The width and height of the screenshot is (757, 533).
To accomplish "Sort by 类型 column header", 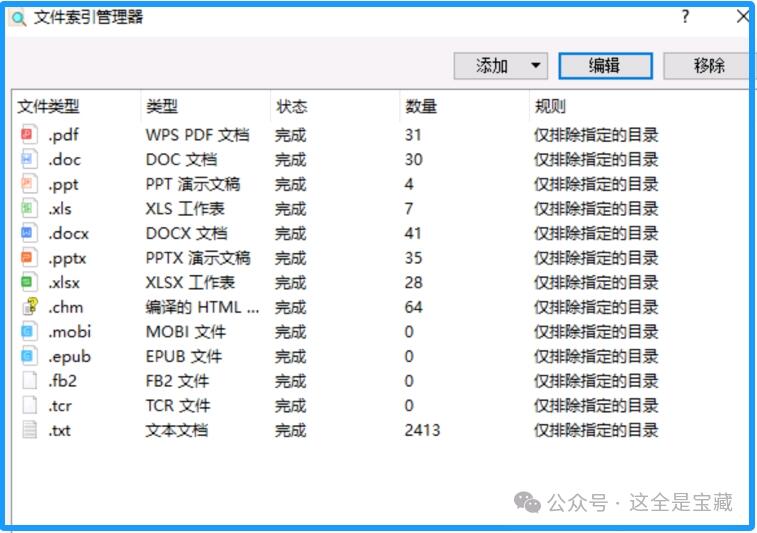I will point(162,106).
